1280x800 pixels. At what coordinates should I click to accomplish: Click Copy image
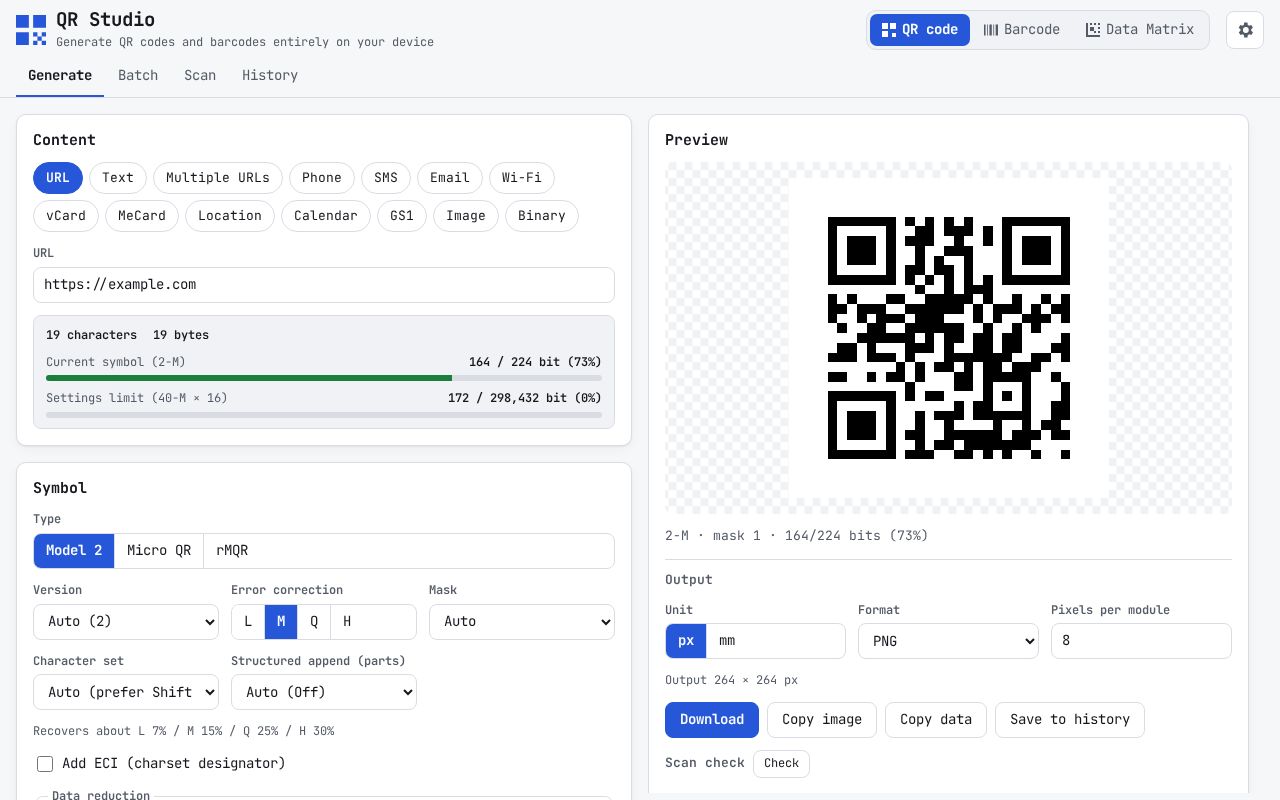[x=822, y=720]
